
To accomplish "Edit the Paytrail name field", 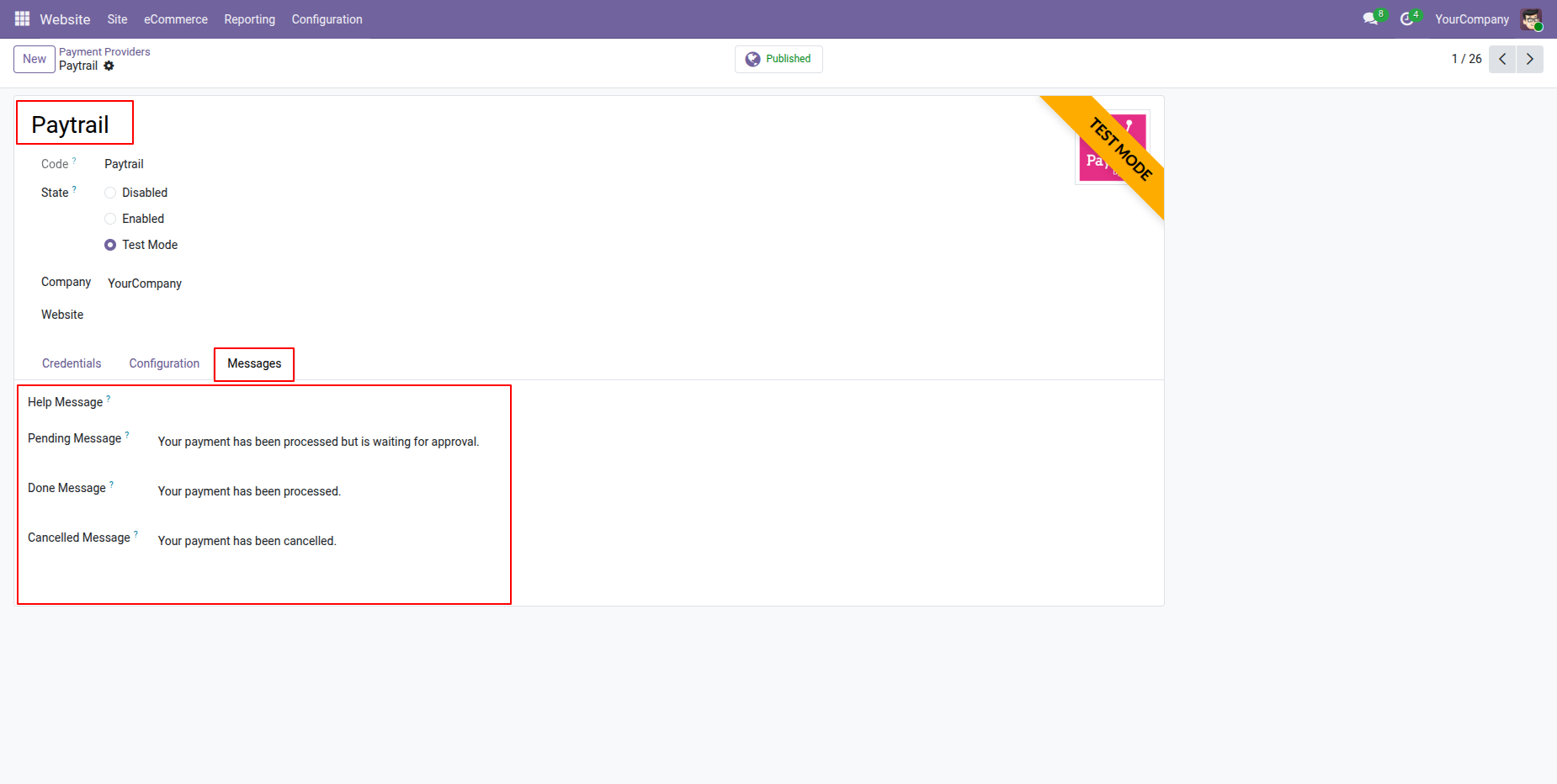I will (71, 124).
